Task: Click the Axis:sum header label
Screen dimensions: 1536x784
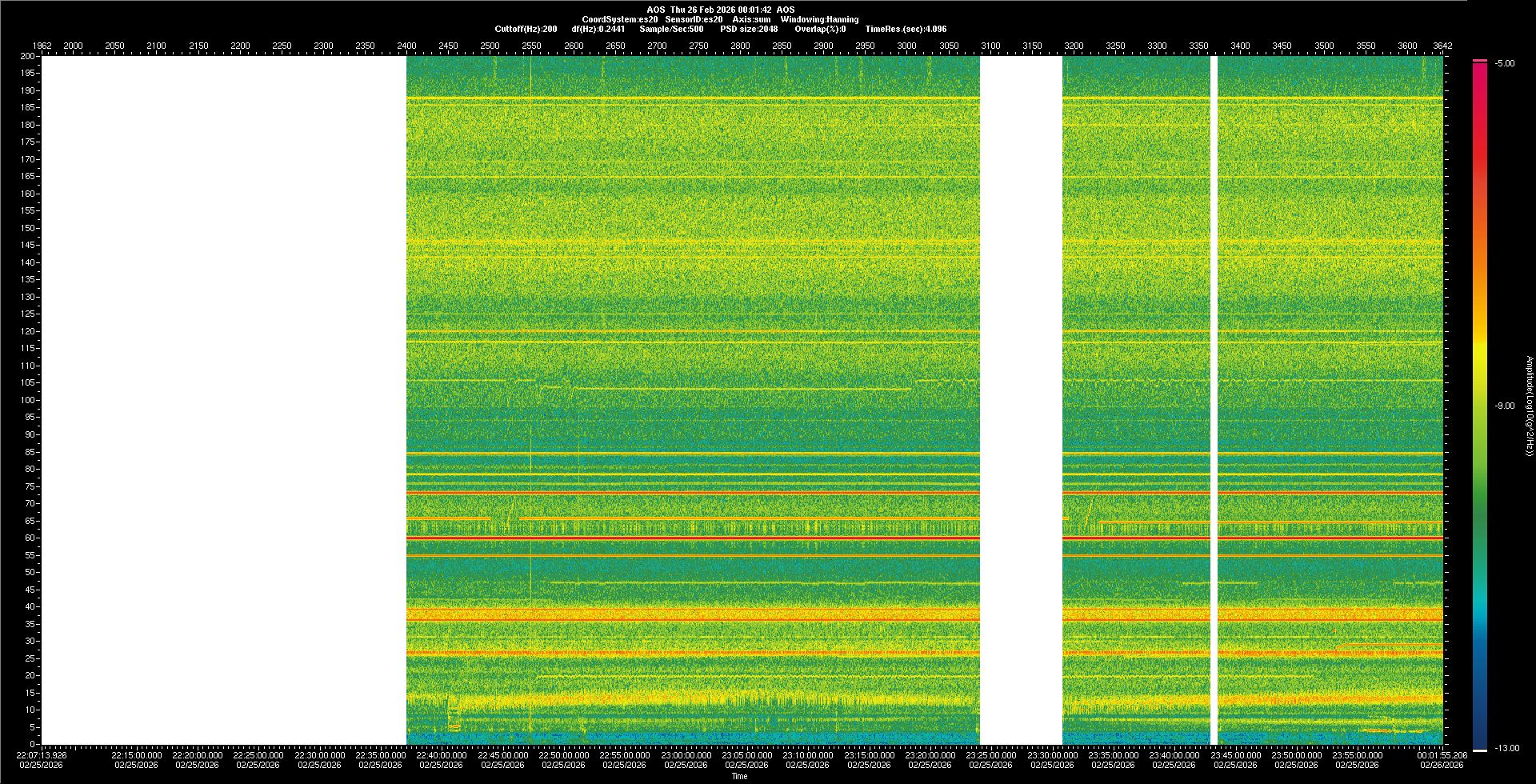Action: (751, 19)
